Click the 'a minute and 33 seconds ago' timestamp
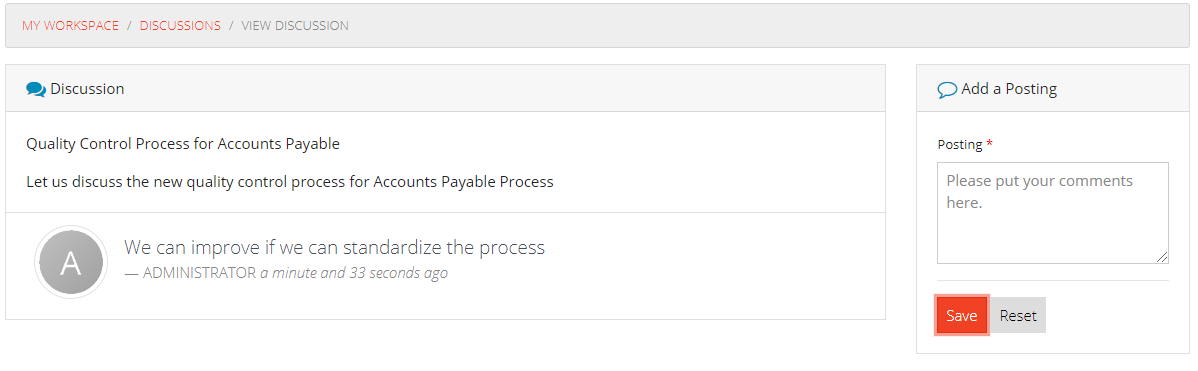 click(x=354, y=273)
